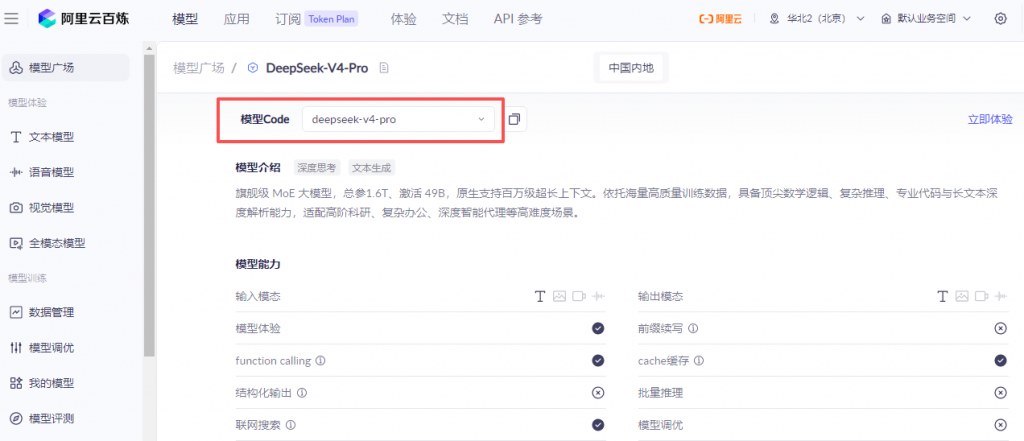Open 数据管理 in the sidebar
The height and width of the screenshot is (441, 1024).
click(x=51, y=312)
